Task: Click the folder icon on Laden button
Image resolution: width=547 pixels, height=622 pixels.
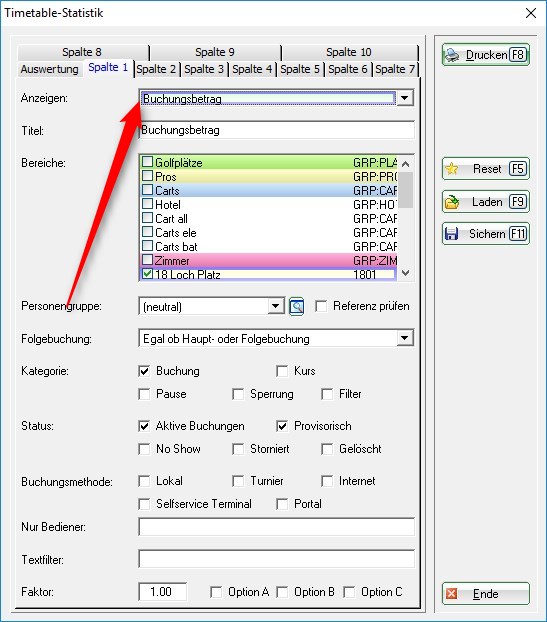Action: (452, 202)
